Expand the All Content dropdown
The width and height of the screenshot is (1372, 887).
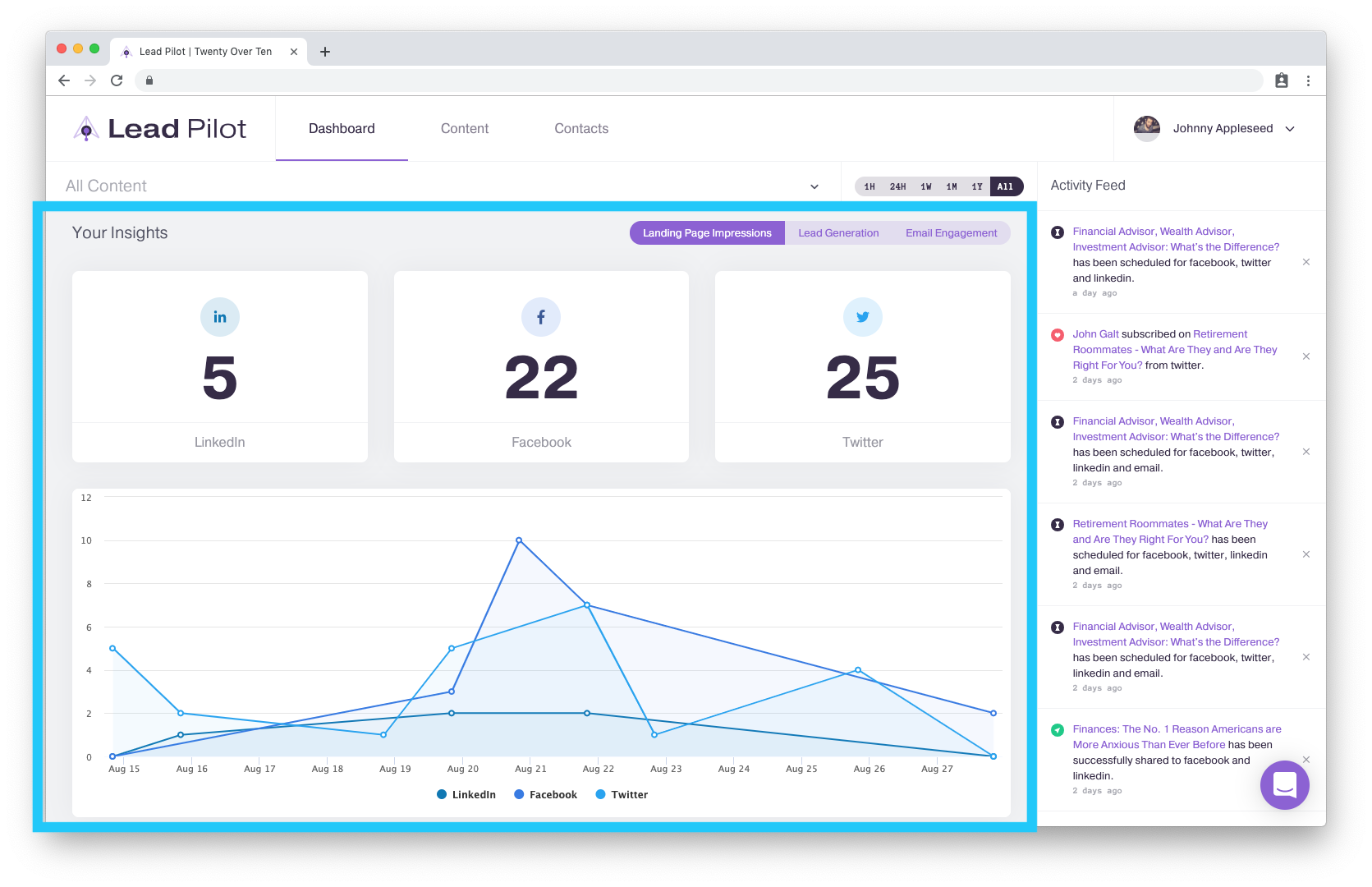814,186
